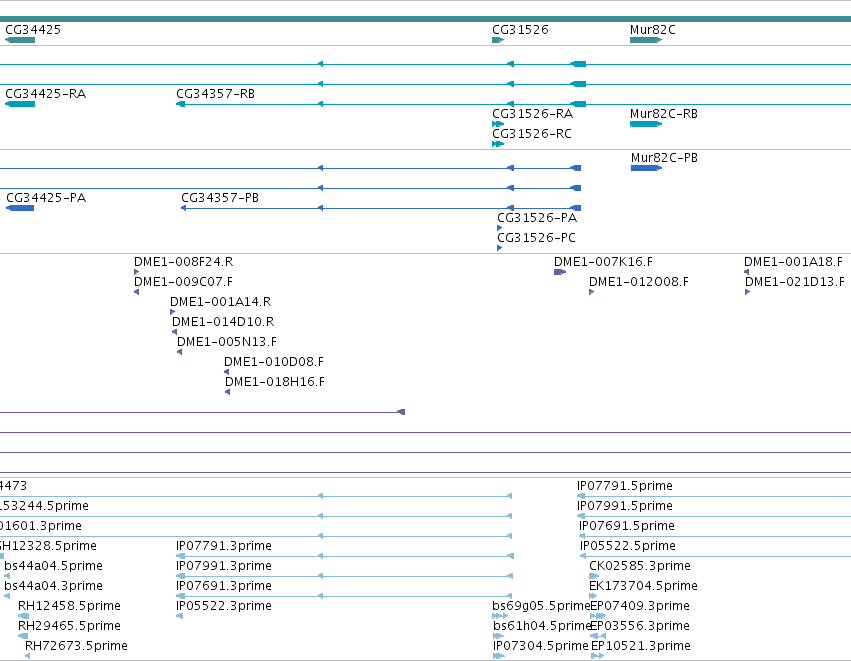Click the CG34425-PA blue CDS glyph
851x661 pixels.
20,208
